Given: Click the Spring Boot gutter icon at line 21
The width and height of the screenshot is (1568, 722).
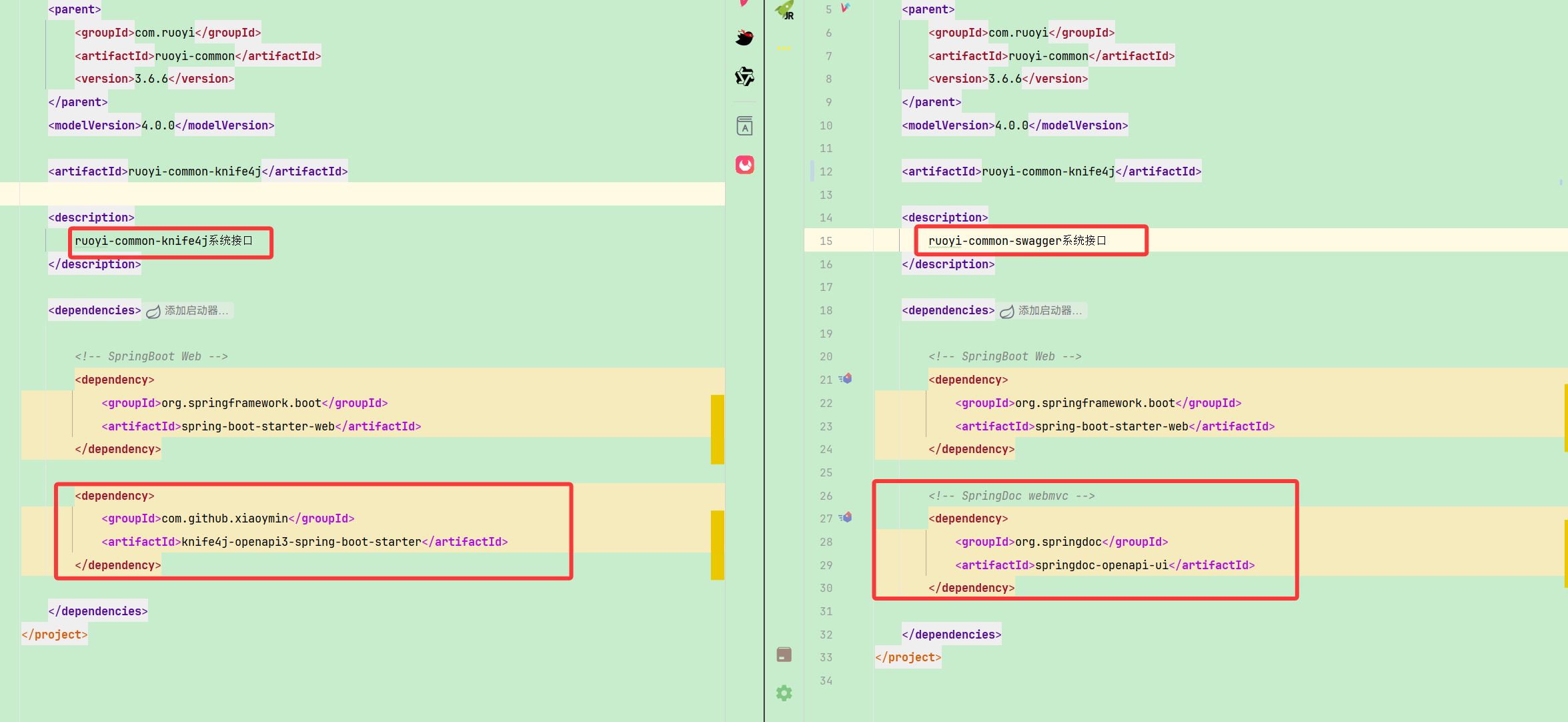Looking at the screenshot, I should click(x=846, y=379).
